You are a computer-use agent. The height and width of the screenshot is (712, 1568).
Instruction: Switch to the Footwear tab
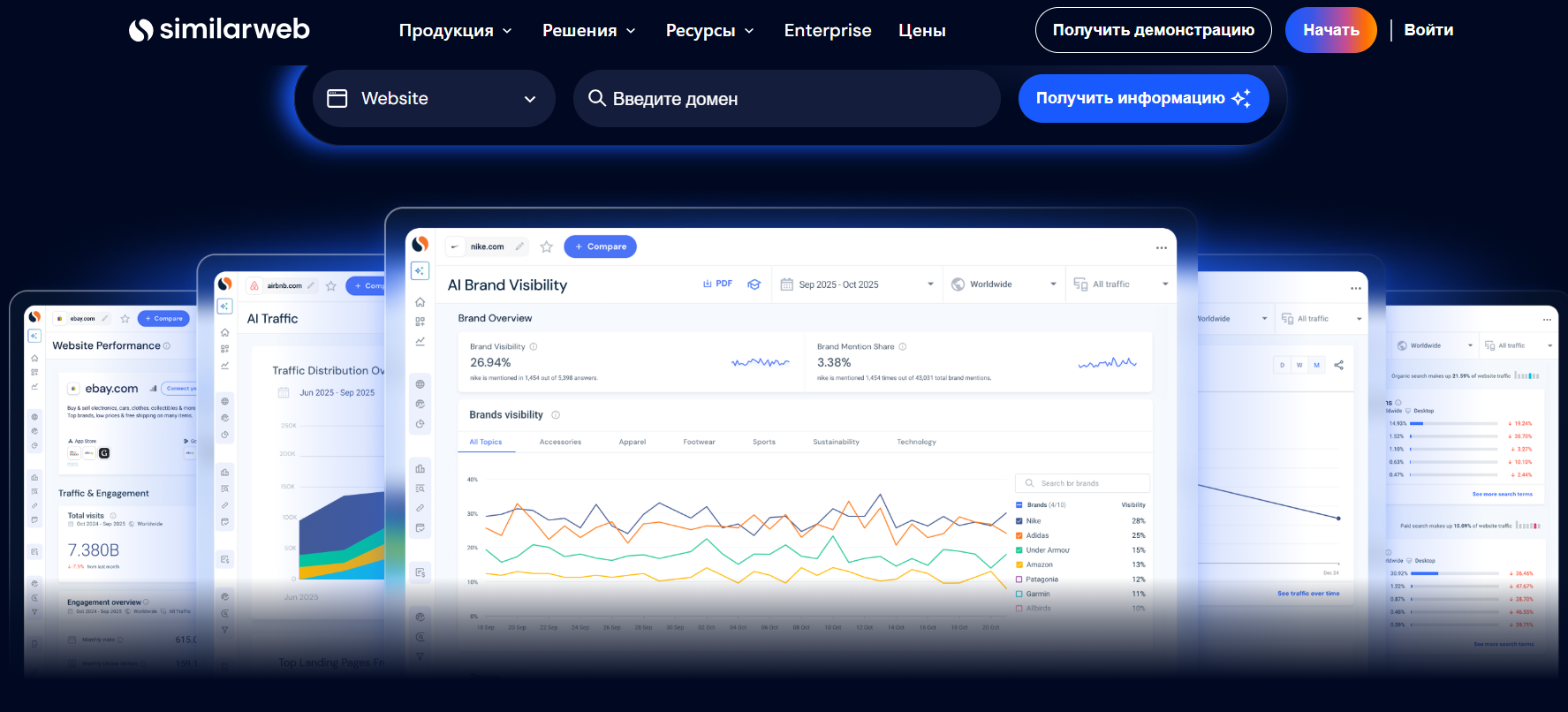pyautogui.click(x=699, y=442)
